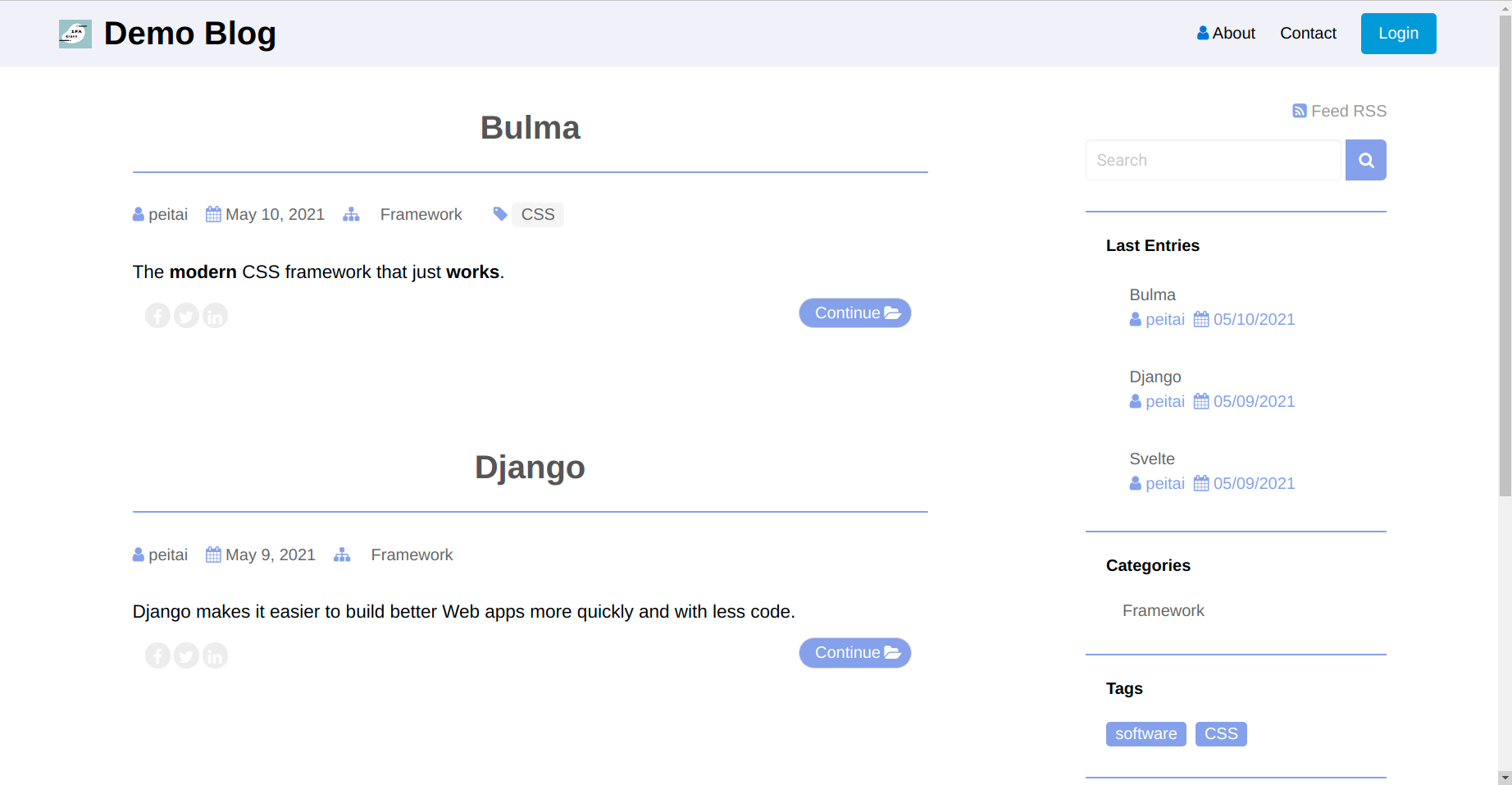The height and width of the screenshot is (785, 1512).
Task: Open Svelte in Last Entries
Action: point(1152,459)
